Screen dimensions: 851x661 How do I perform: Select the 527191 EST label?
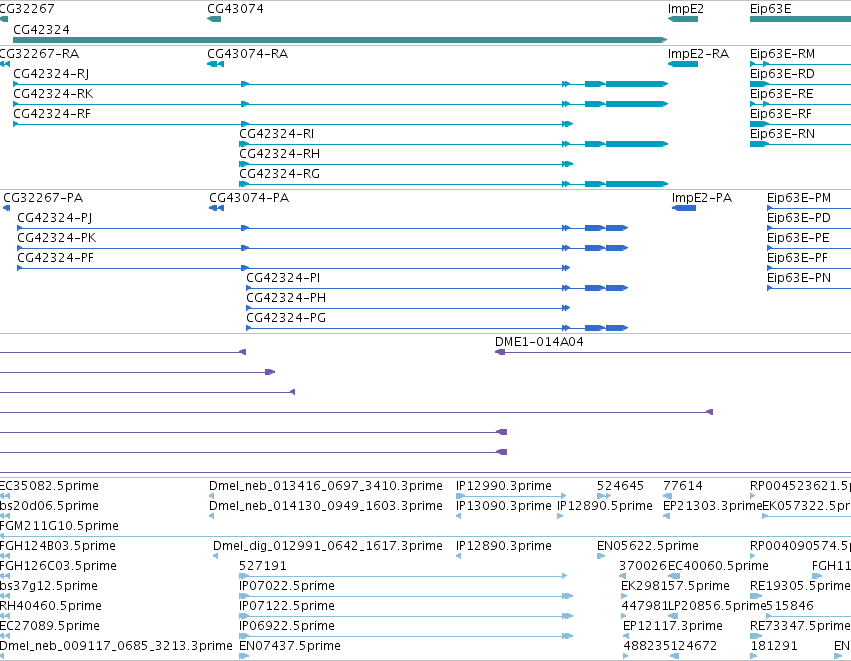click(x=263, y=567)
